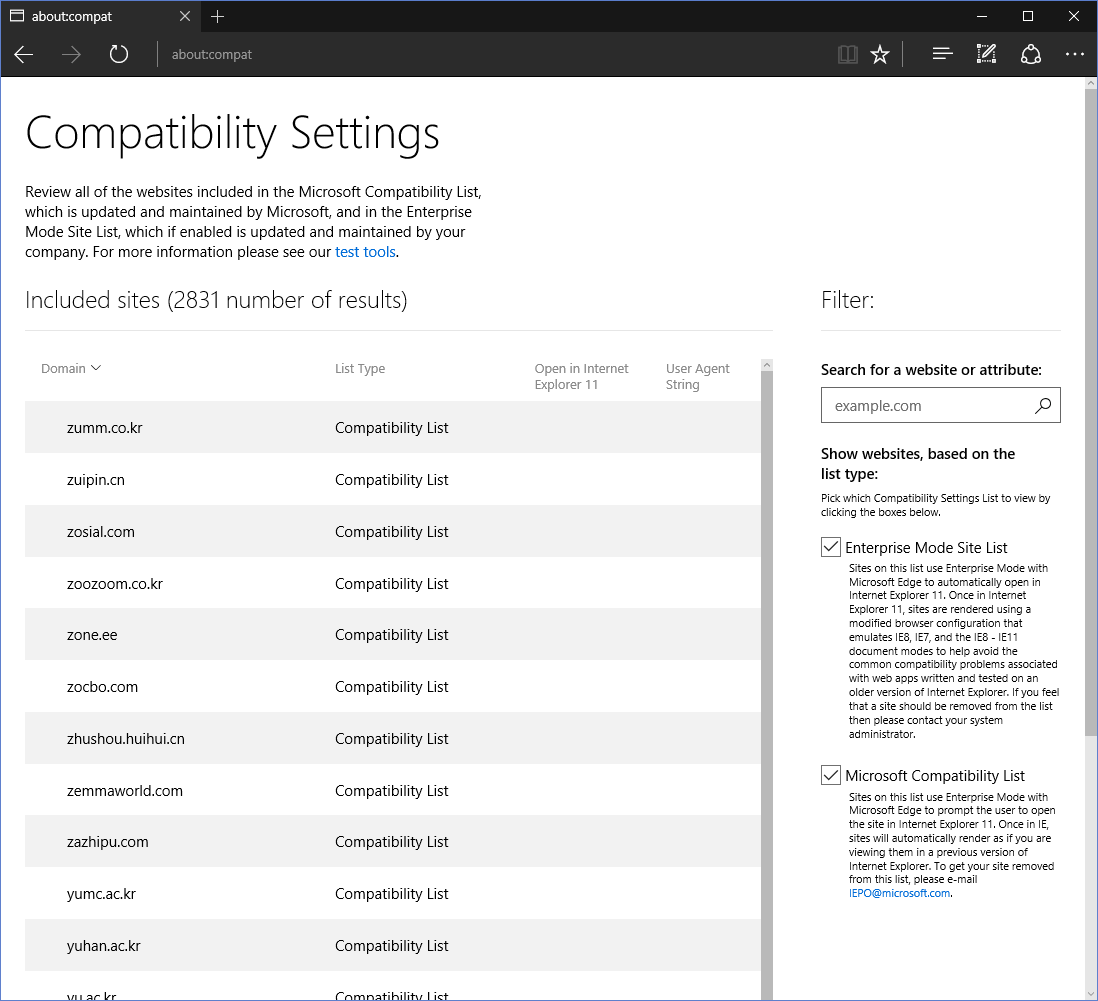Select the zazhipu.com domain
The image size is (1098, 1001).
tap(108, 842)
